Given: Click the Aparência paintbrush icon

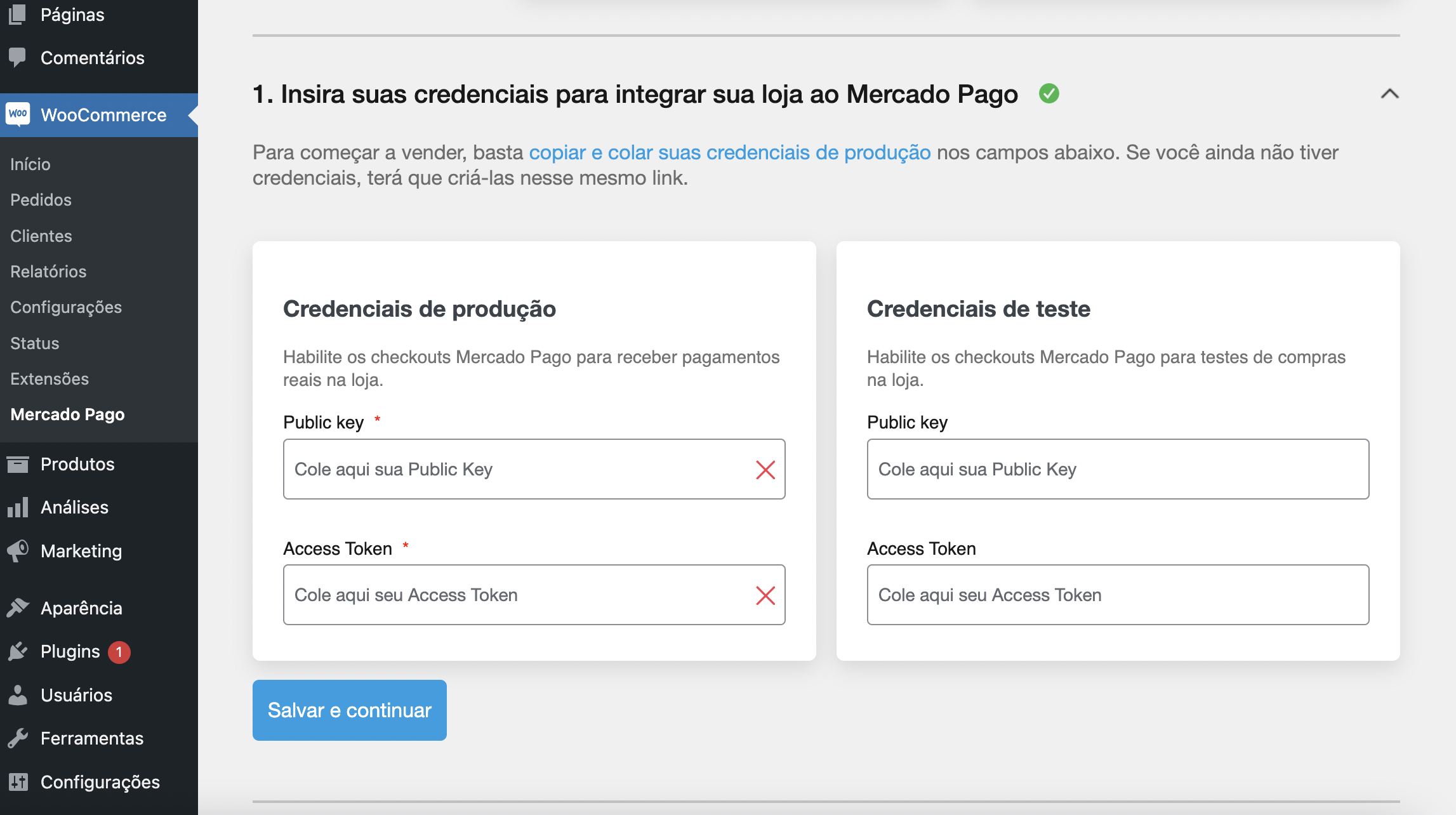Looking at the screenshot, I should (18, 607).
